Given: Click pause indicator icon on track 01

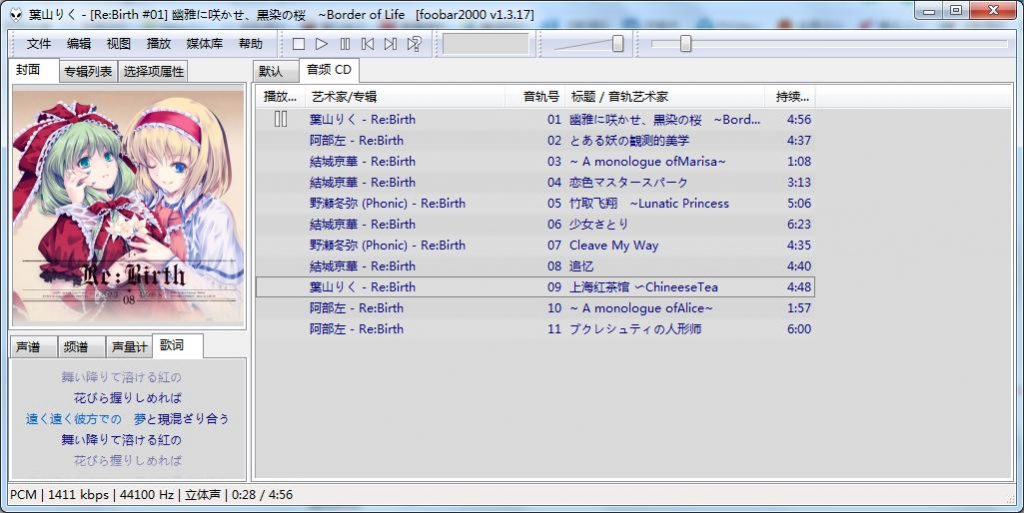Looking at the screenshot, I should pyautogui.click(x=281, y=119).
